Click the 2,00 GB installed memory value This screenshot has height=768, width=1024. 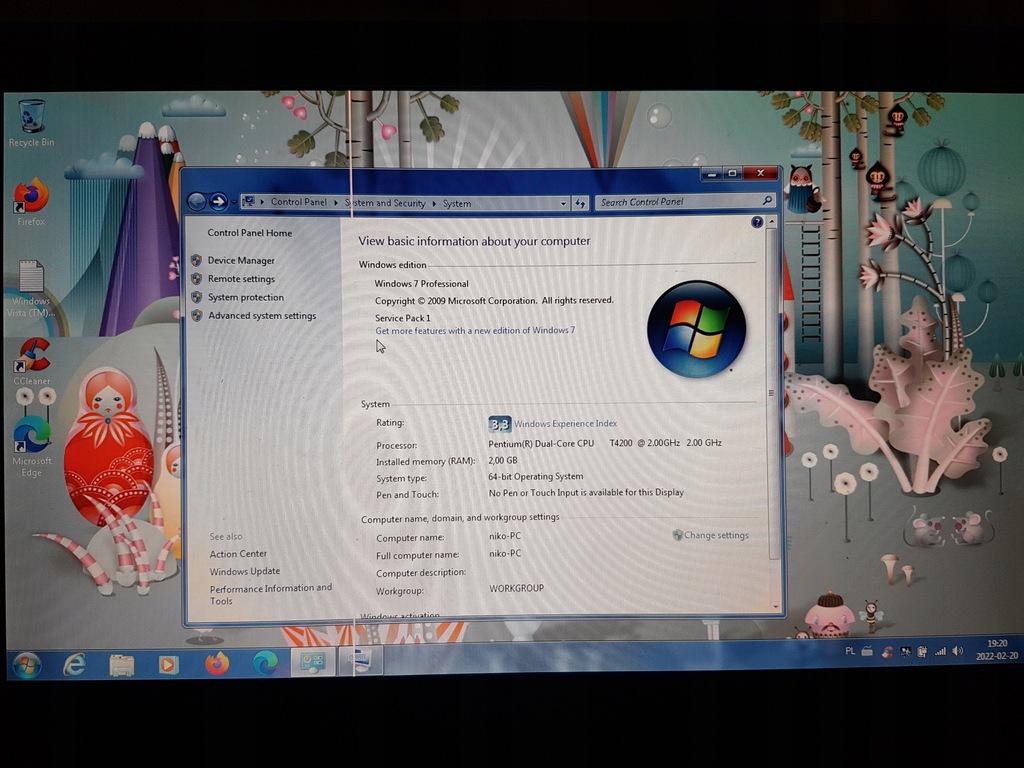point(503,460)
